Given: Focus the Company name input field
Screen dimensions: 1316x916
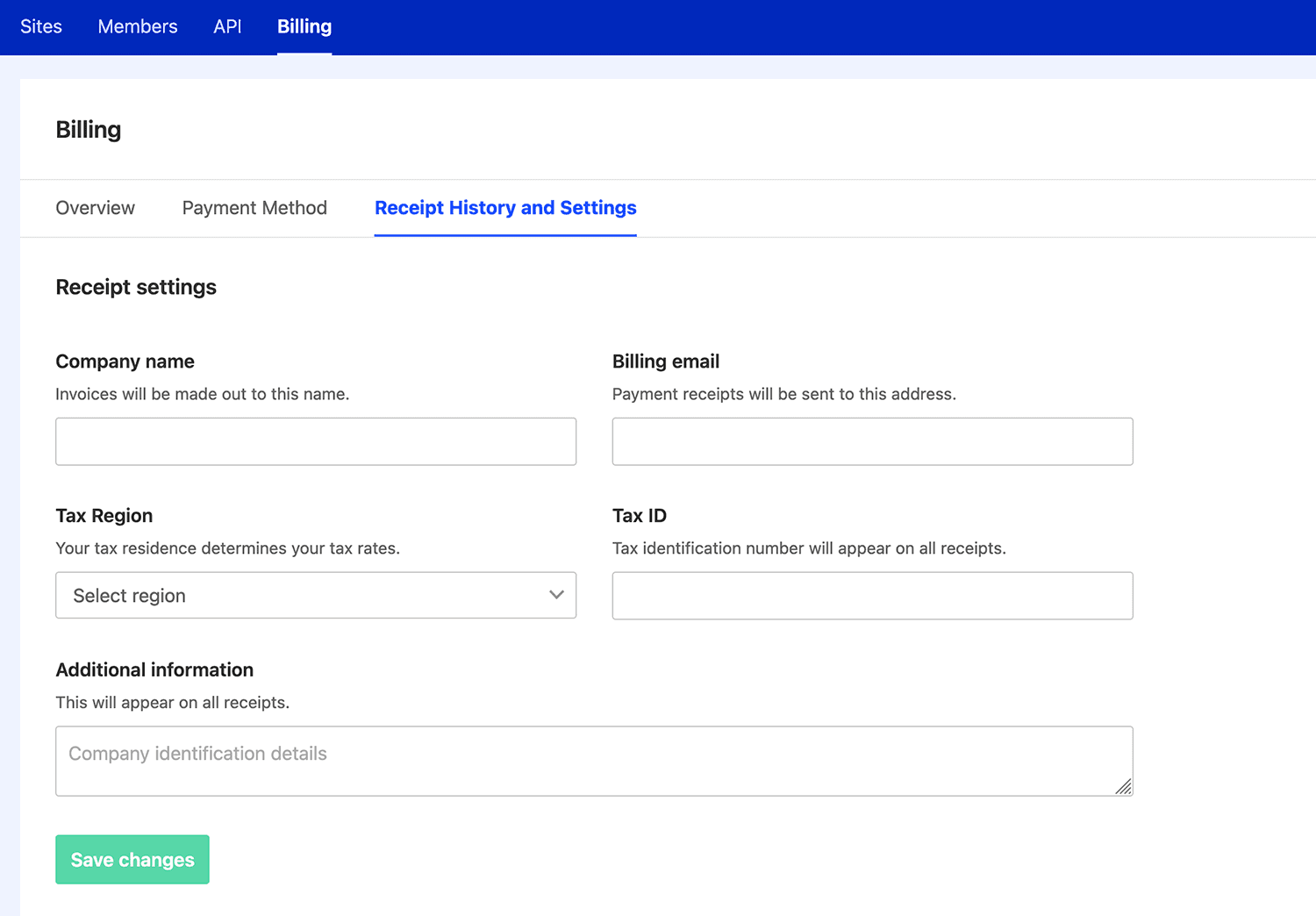Looking at the screenshot, I should [x=316, y=441].
